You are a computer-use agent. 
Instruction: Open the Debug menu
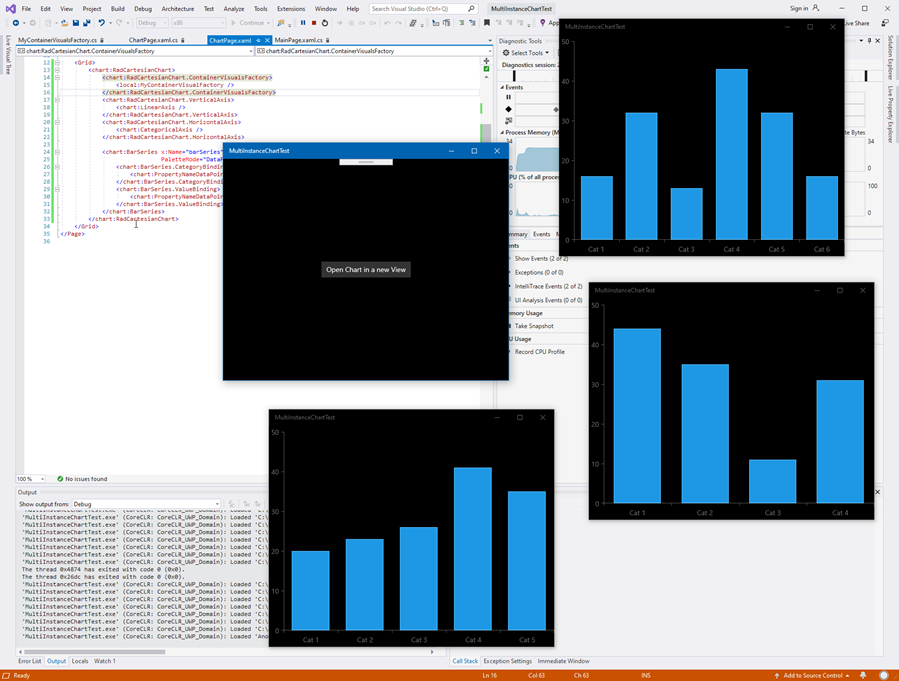point(143,9)
